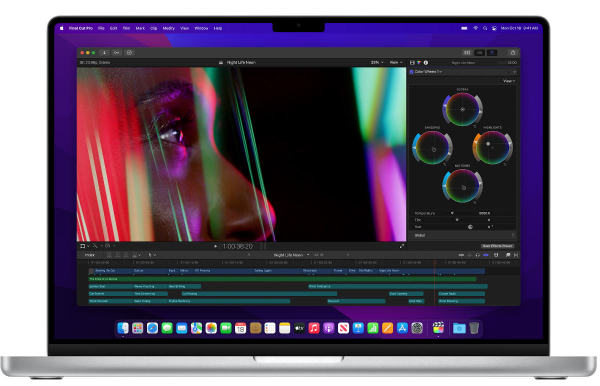Select the long green audio clip
The image size is (600, 386).
click(282, 279)
